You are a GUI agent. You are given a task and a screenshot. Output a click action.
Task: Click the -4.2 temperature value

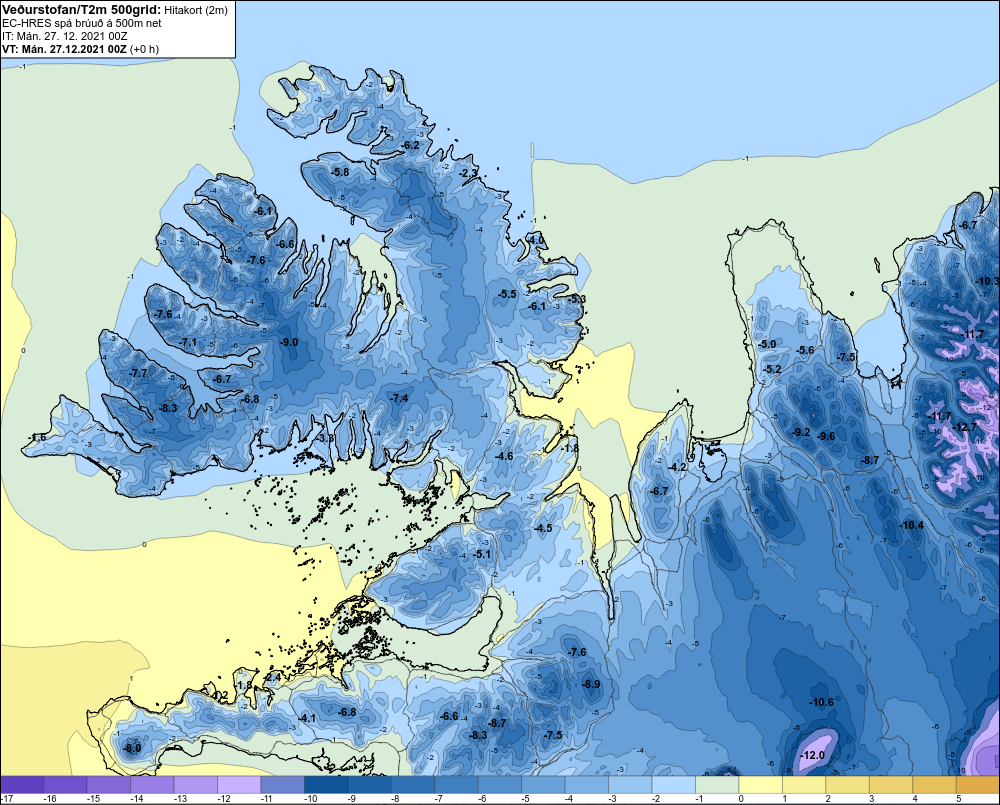(x=677, y=467)
